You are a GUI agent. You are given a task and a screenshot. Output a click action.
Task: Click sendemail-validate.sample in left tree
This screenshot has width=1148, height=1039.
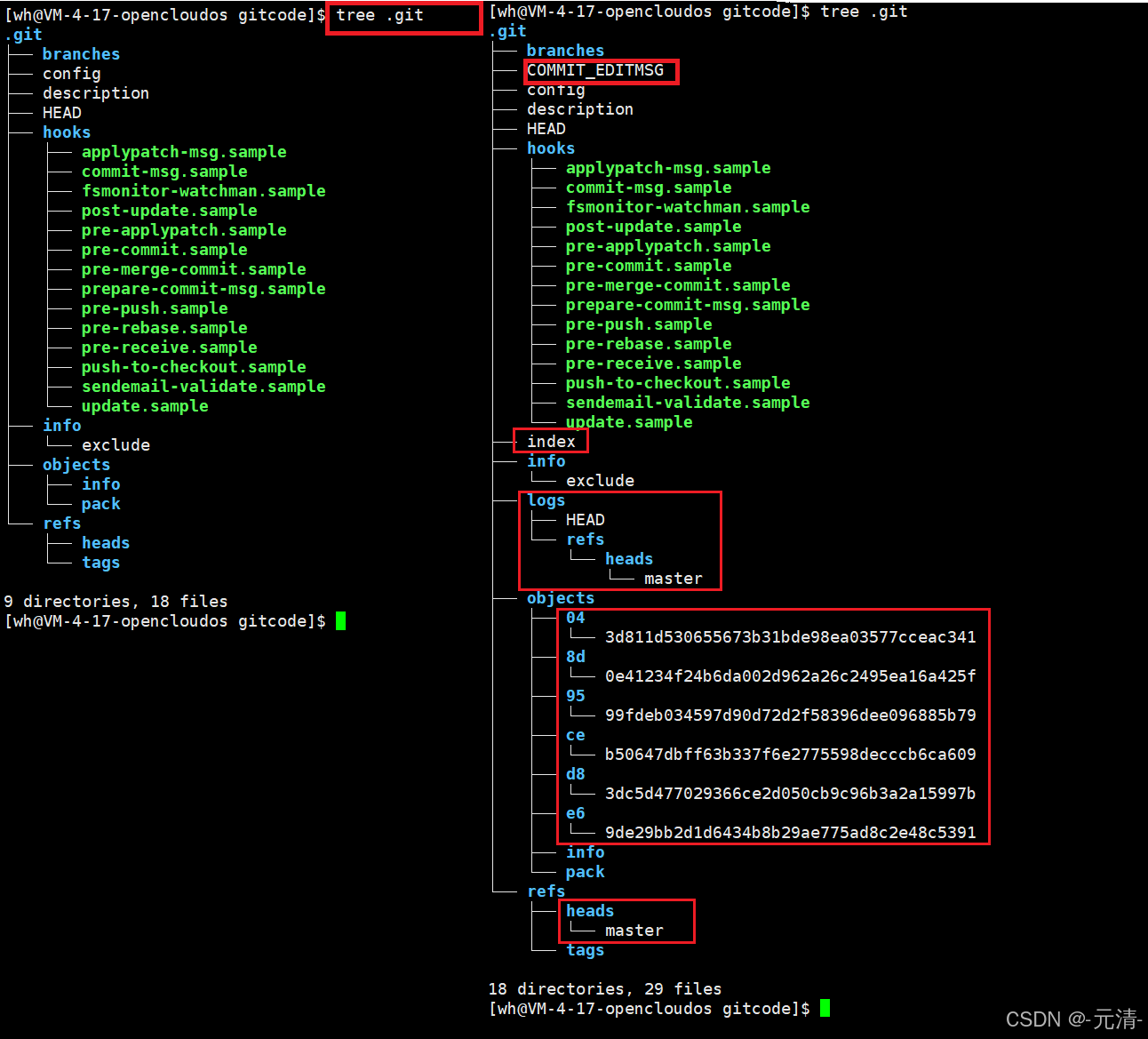[203, 387]
